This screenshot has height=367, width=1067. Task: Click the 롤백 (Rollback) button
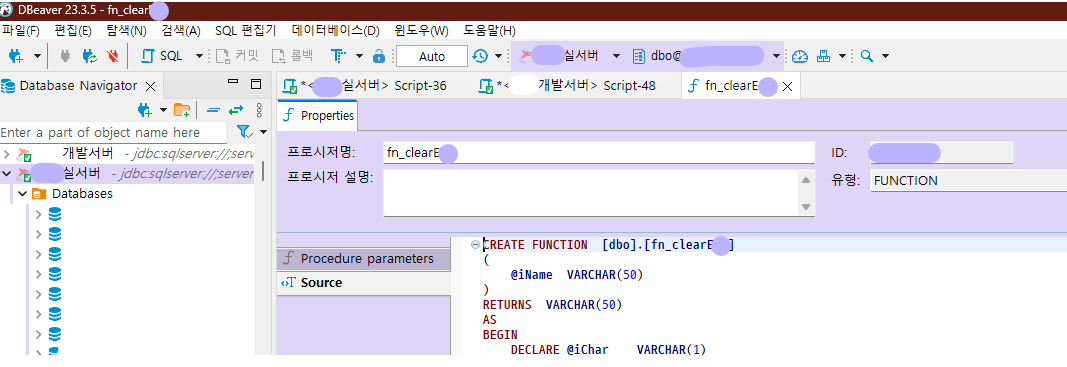293,57
